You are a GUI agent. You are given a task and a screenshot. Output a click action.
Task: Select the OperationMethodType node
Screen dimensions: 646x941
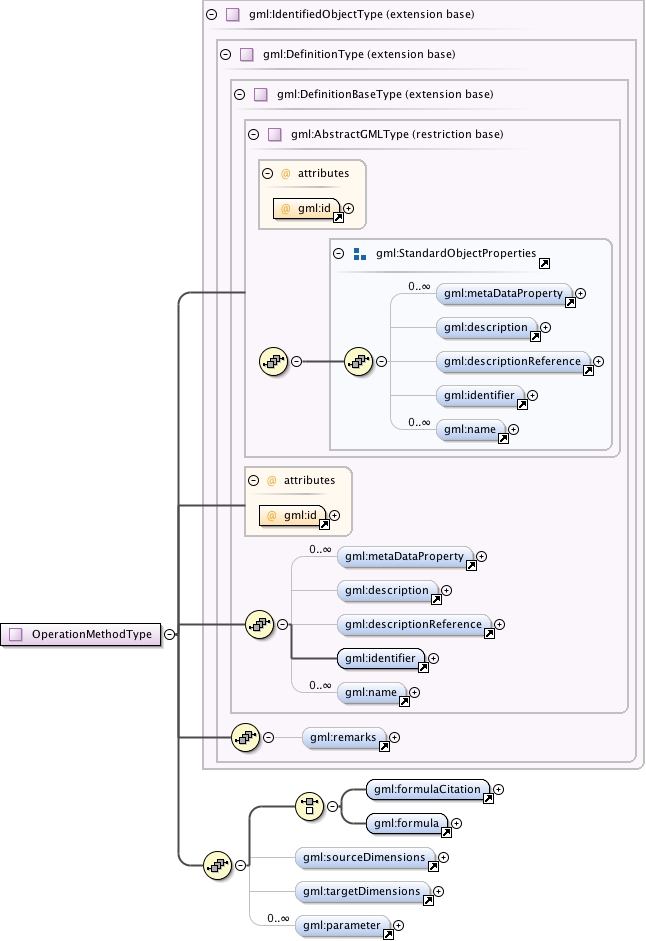[x=80, y=634]
